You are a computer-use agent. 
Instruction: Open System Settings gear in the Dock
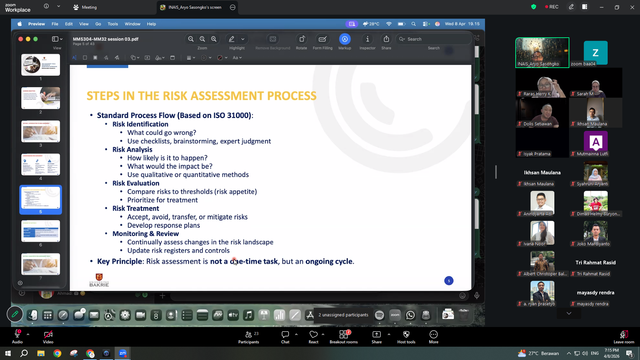pos(125,315)
